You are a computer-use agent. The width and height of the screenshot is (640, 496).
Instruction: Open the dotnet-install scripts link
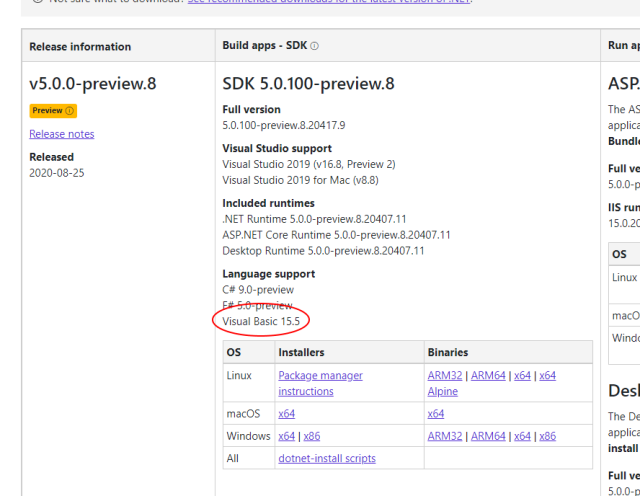(327, 458)
